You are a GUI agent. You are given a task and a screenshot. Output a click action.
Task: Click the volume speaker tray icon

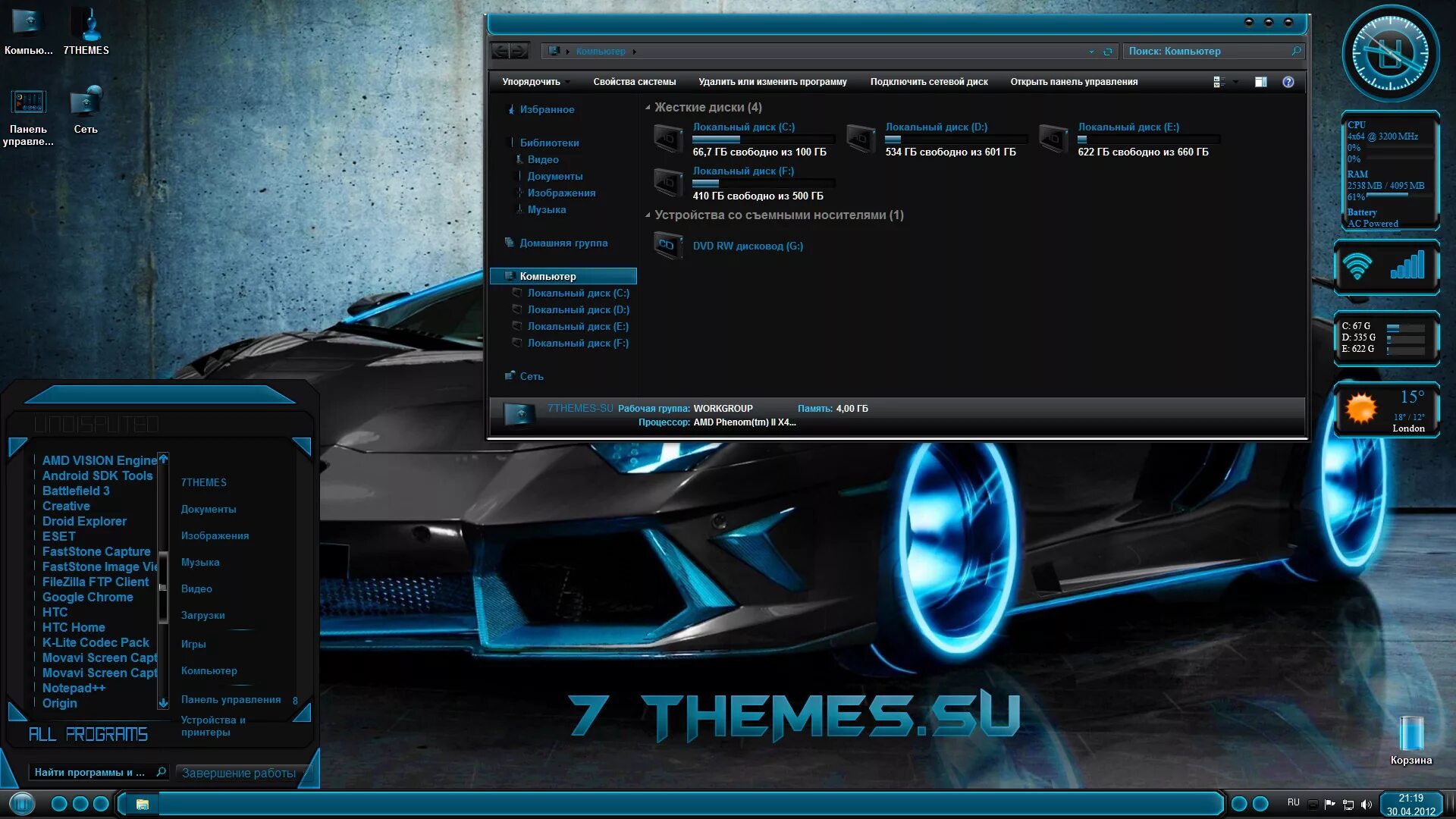(x=1367, y=804)
